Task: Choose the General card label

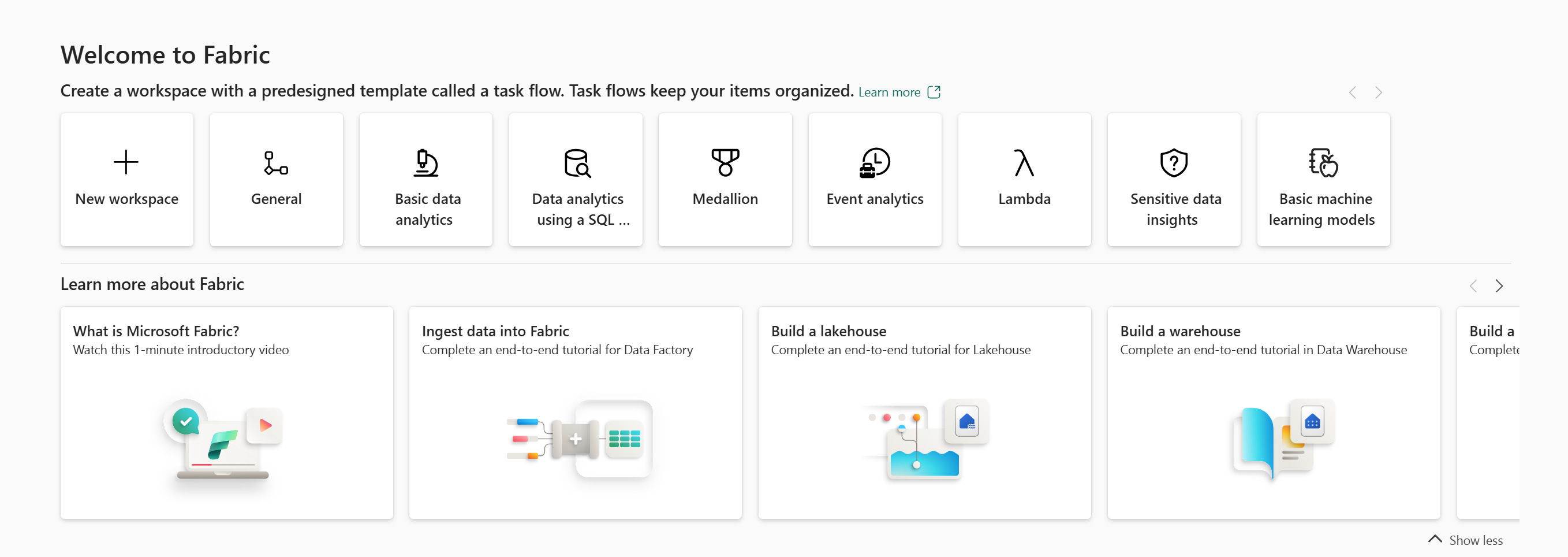Action: (276, 199)
